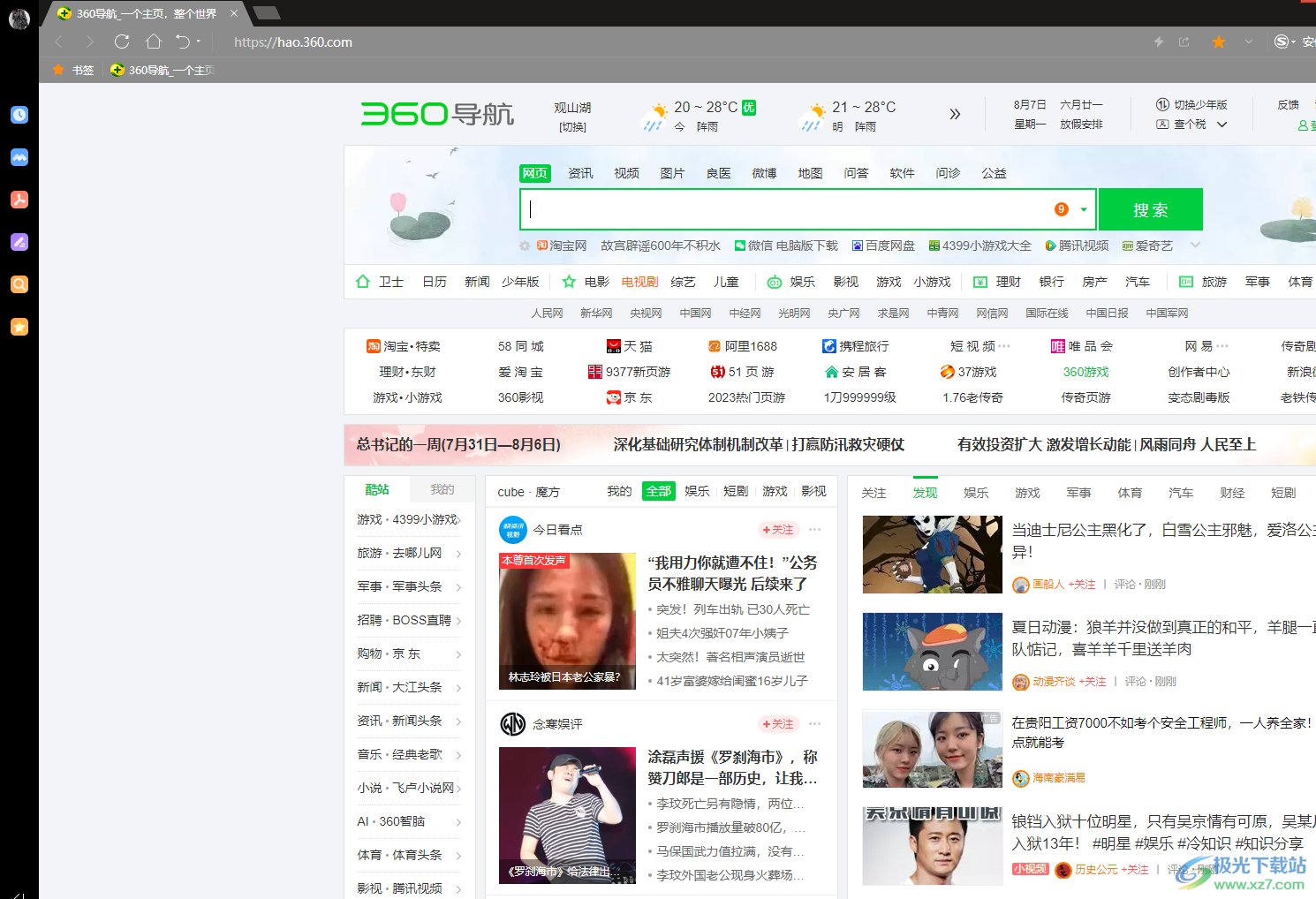
Task: Click the orange 9 hot-search badge
Action: [x=1062, y=209]
